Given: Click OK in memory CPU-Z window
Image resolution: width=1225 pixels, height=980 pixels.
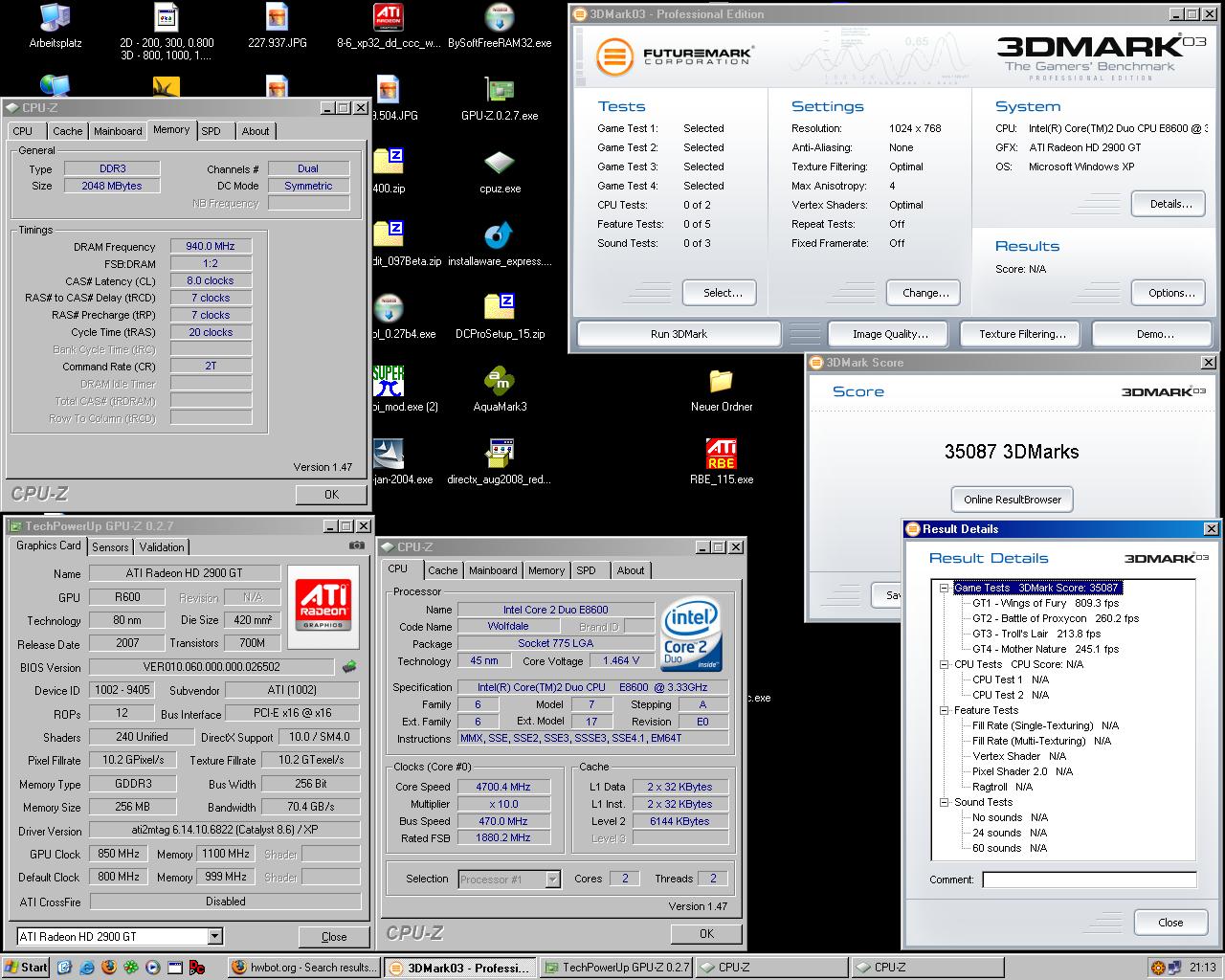Looking at the screenshot, I should 331,495.
